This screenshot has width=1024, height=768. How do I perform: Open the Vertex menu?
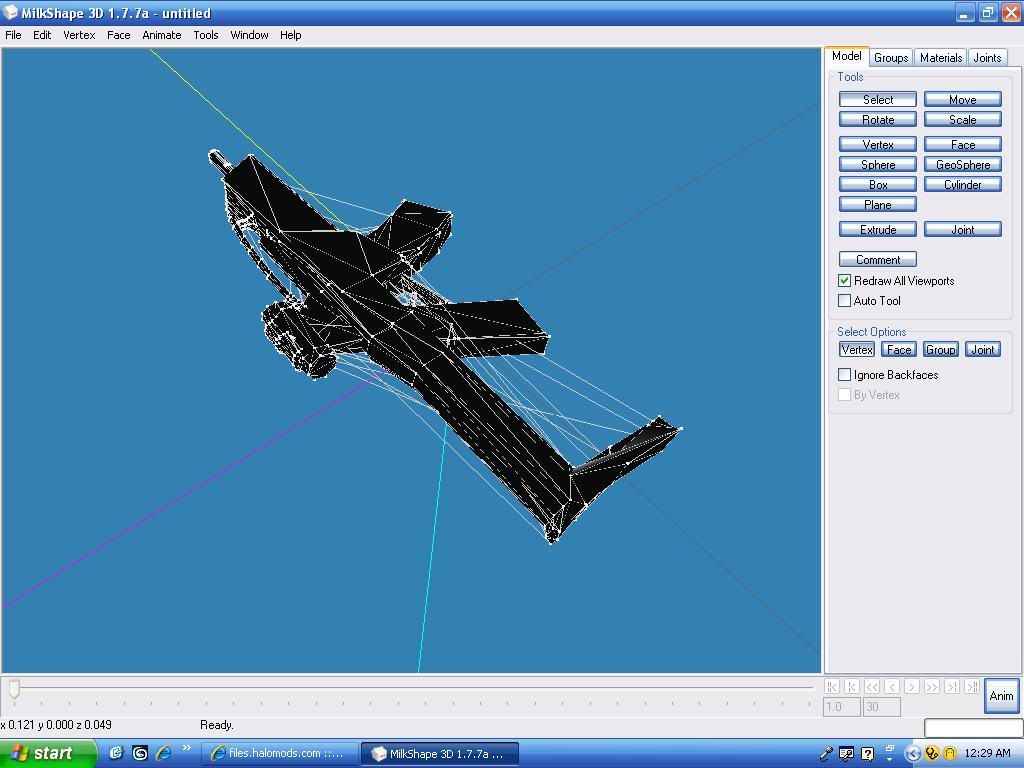79,35
